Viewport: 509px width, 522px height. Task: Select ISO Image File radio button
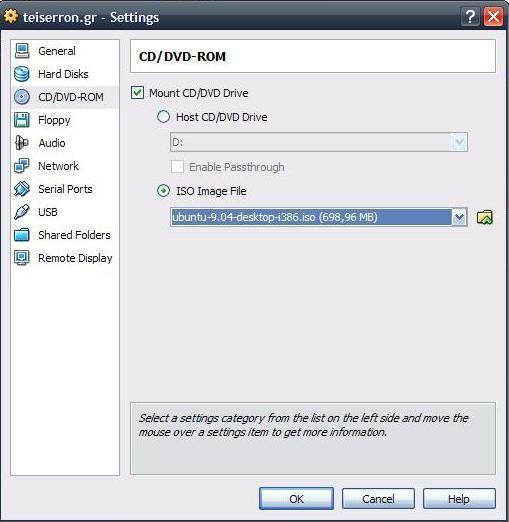click(163, 191)
